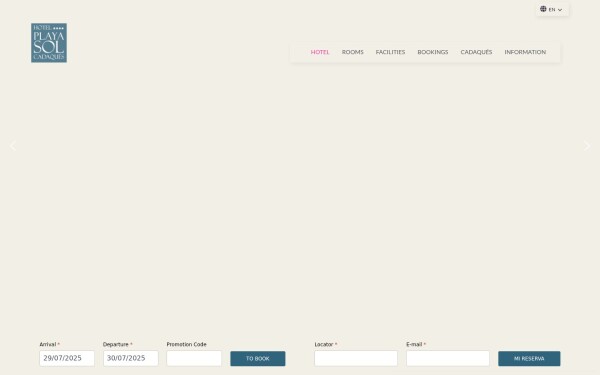Focus the Locator input field
Image resolution: width=600 pixels, height=375 pixels.
(x=356, y=359)
